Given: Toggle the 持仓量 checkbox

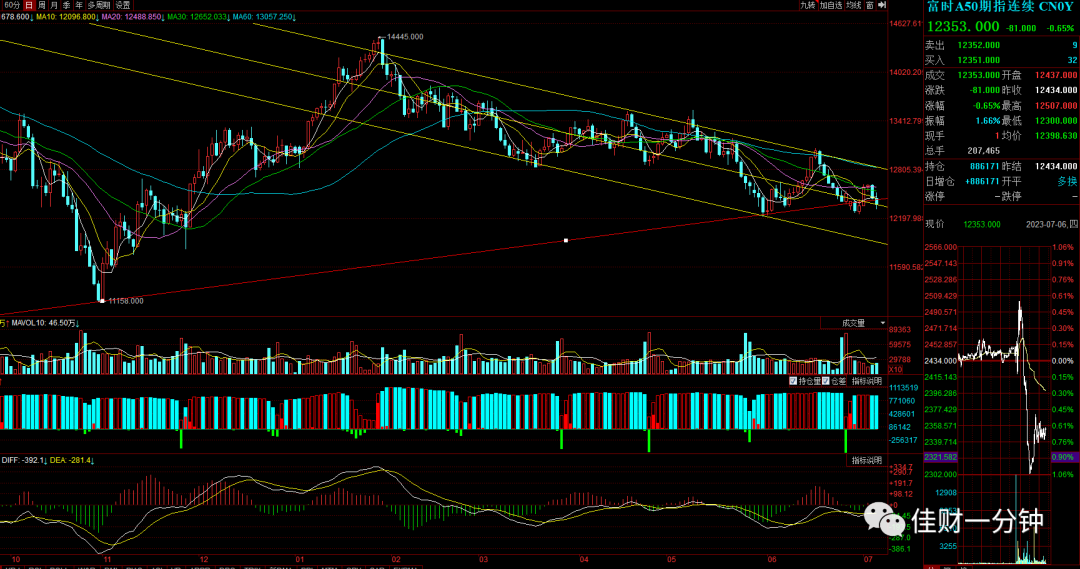Looking at the screenshot, I should (793, 381).
